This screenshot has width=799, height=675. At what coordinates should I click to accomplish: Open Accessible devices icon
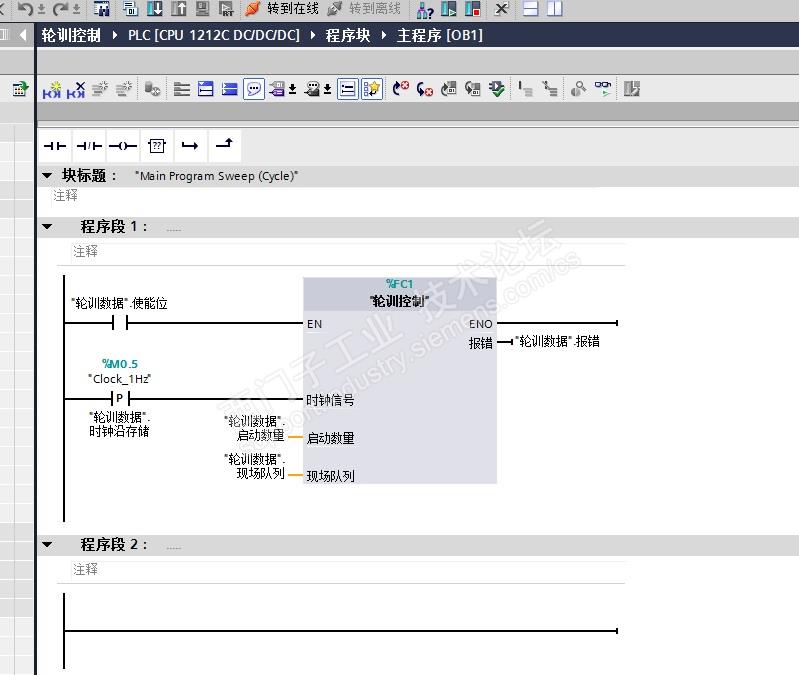424,9
